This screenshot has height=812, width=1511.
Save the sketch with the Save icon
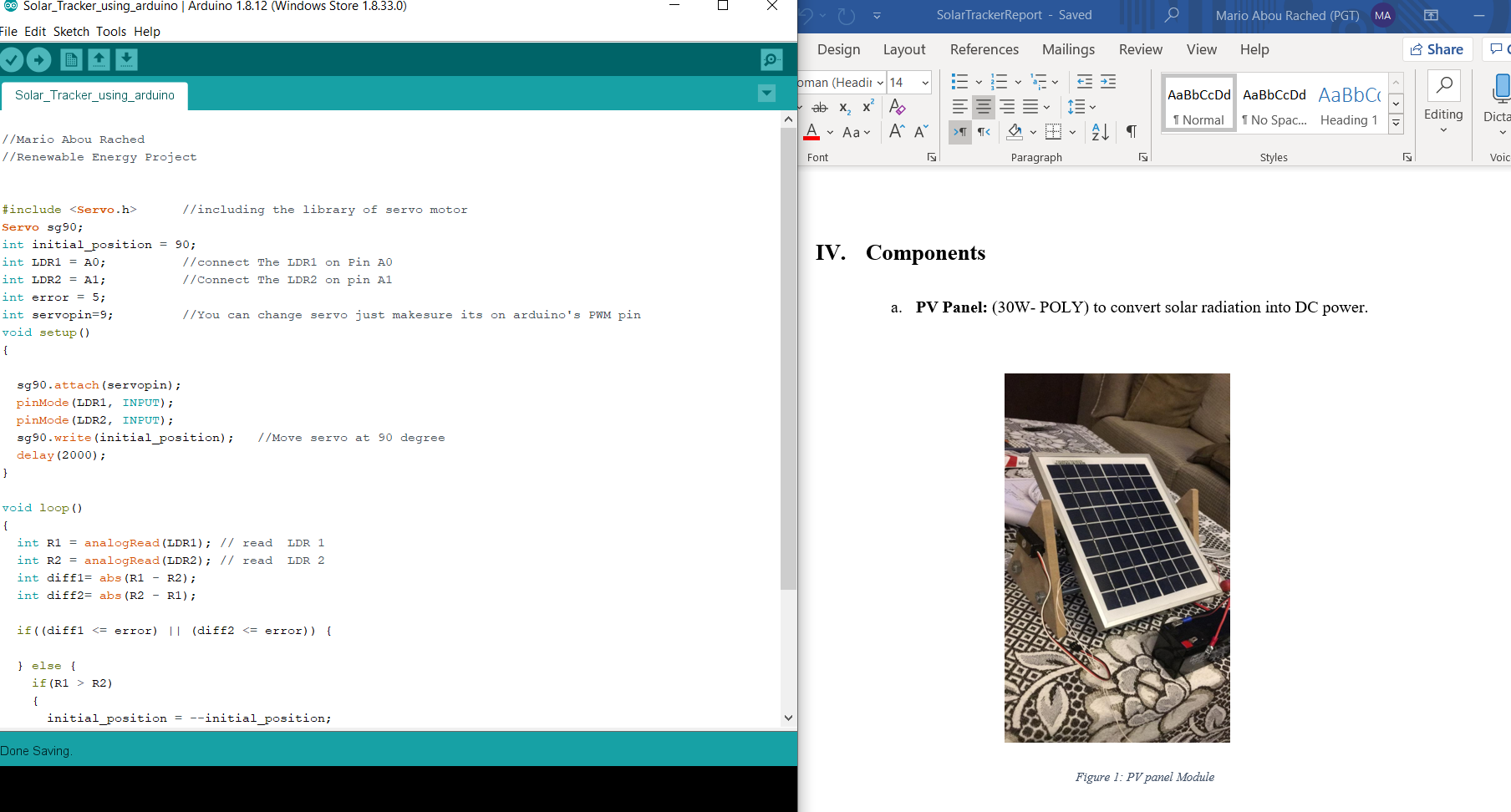126,59
